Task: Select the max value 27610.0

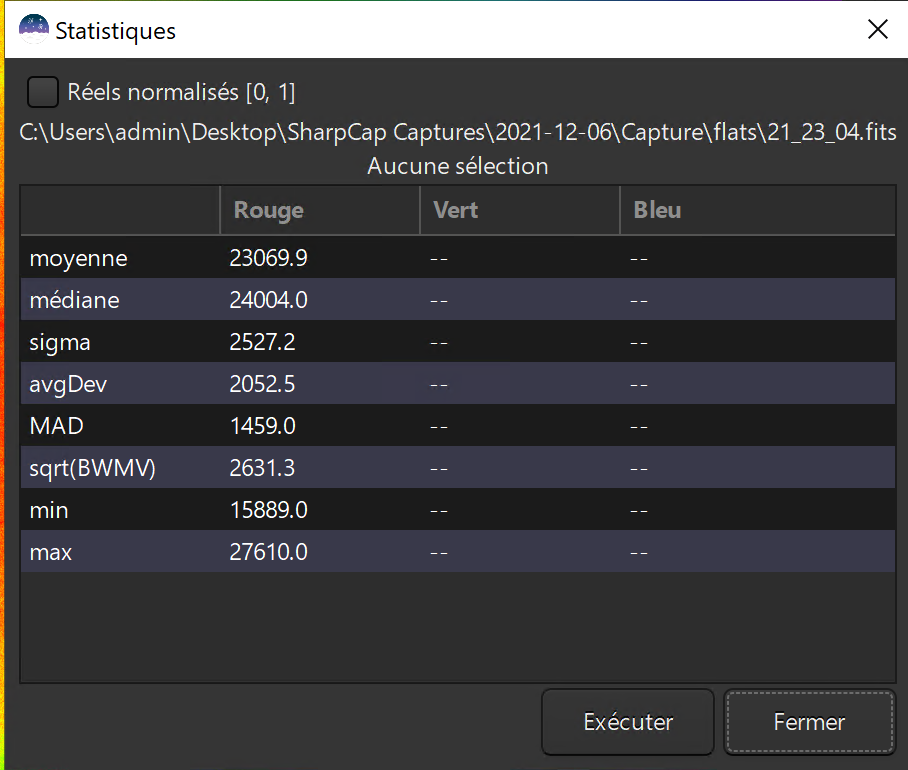Action: [268, 552]
